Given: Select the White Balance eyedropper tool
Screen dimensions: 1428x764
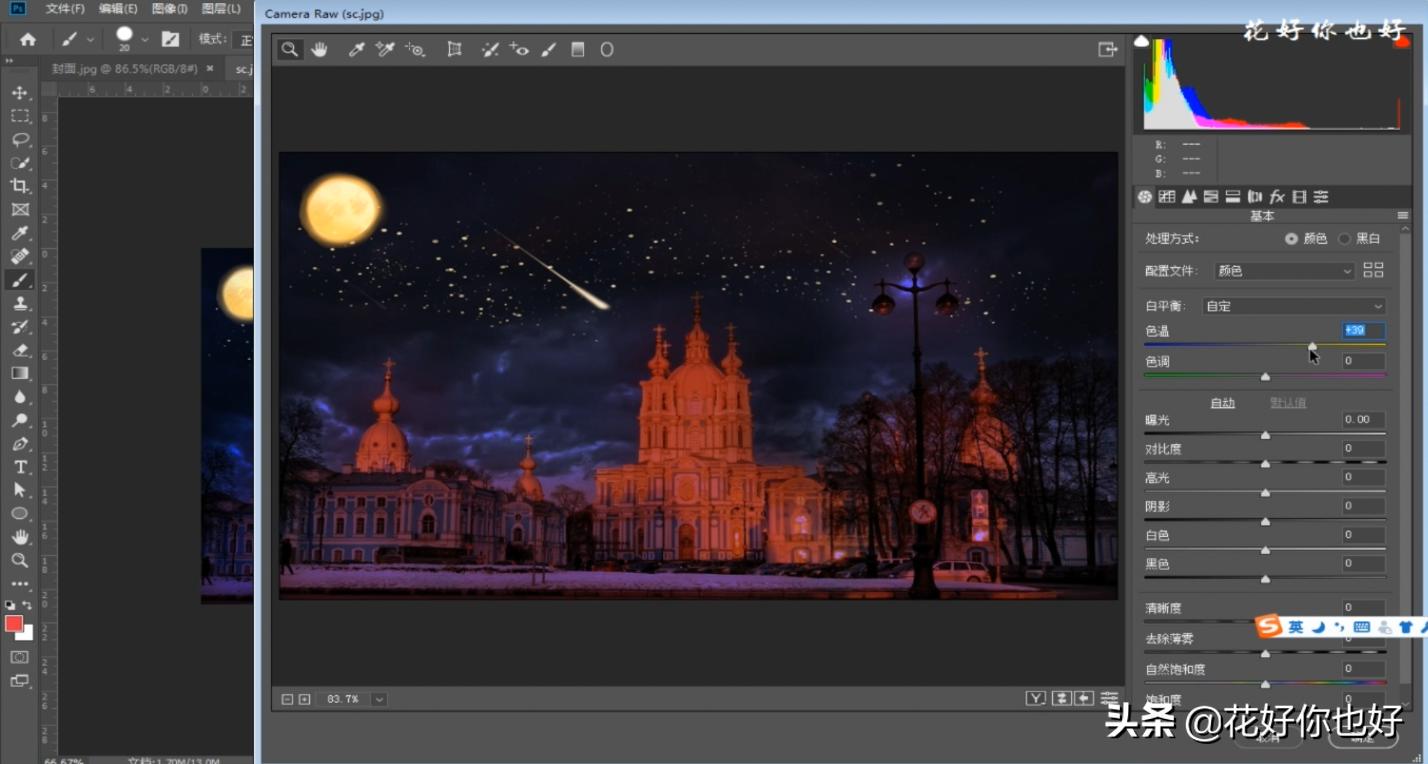Looking at the screenshot, I should [356, 49].
